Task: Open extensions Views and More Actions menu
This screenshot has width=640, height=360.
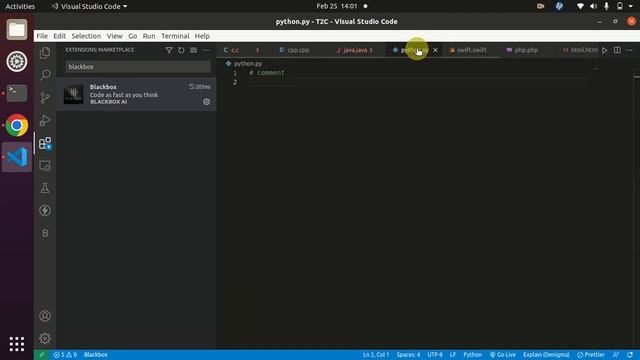Action: [206, 50]
